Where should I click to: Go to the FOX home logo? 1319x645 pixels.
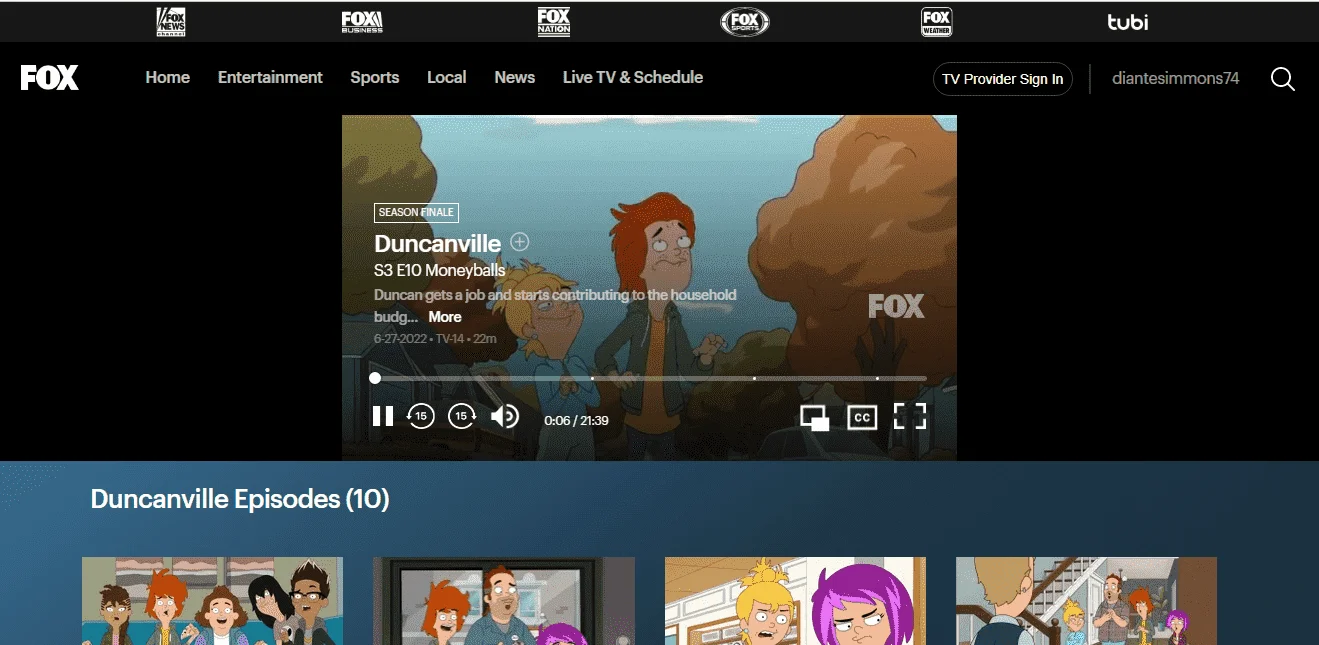pyautogui.click(x=50, y=78)
